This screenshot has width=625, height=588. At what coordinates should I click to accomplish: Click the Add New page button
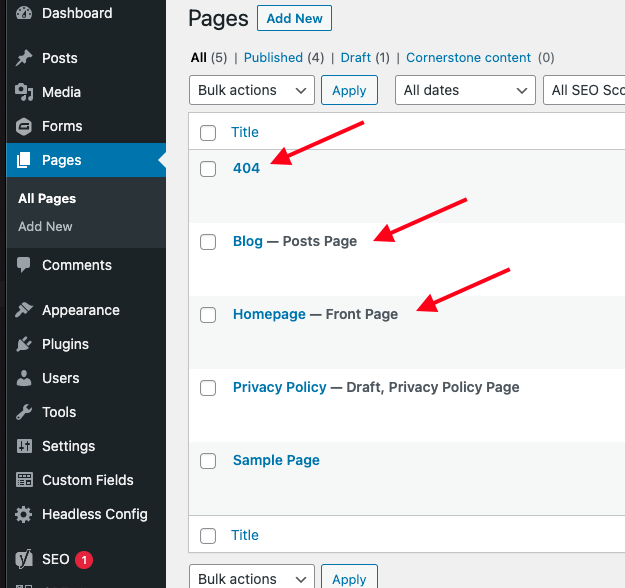click(295, 18)
